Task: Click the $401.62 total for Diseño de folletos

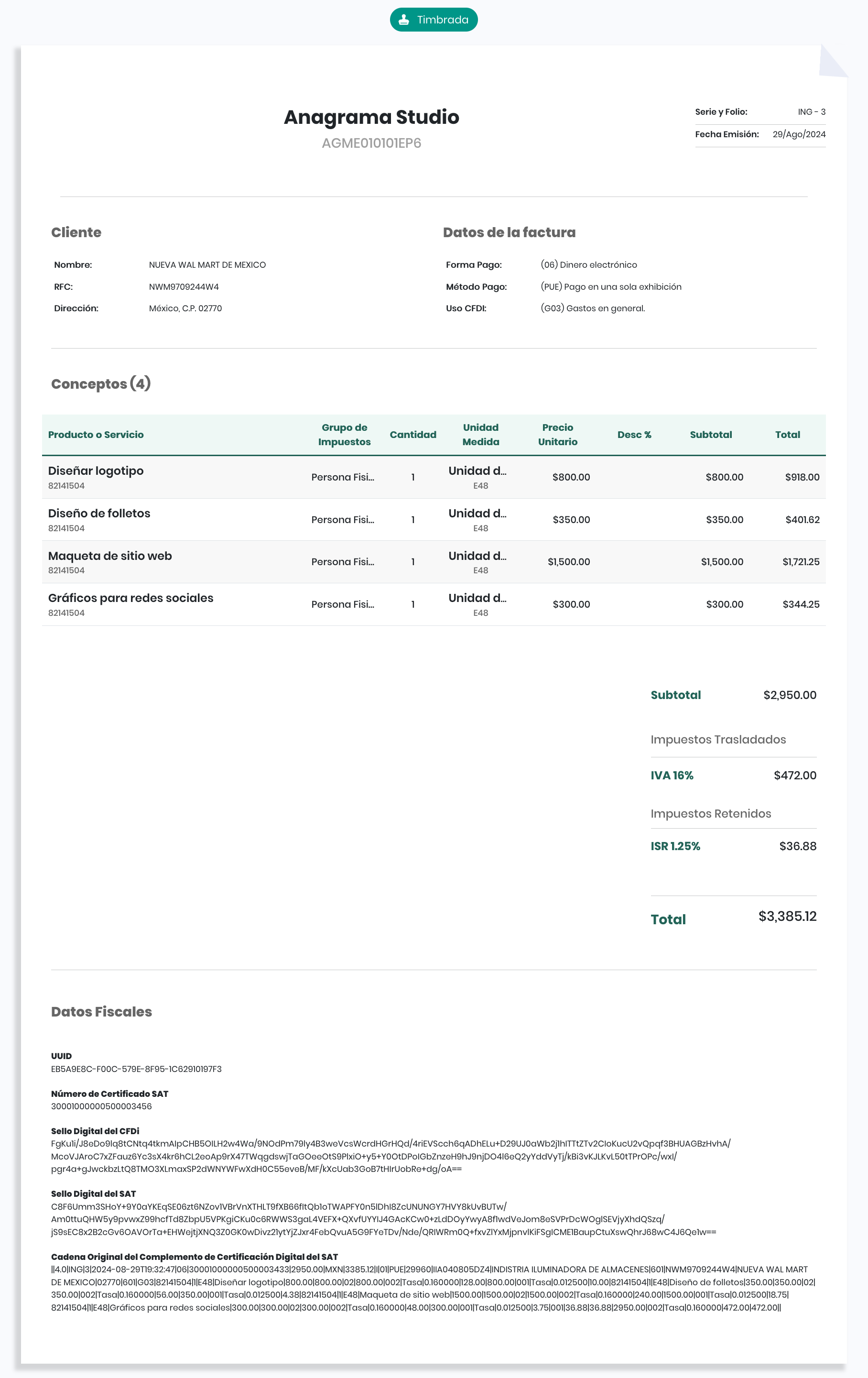Action: 802,520
